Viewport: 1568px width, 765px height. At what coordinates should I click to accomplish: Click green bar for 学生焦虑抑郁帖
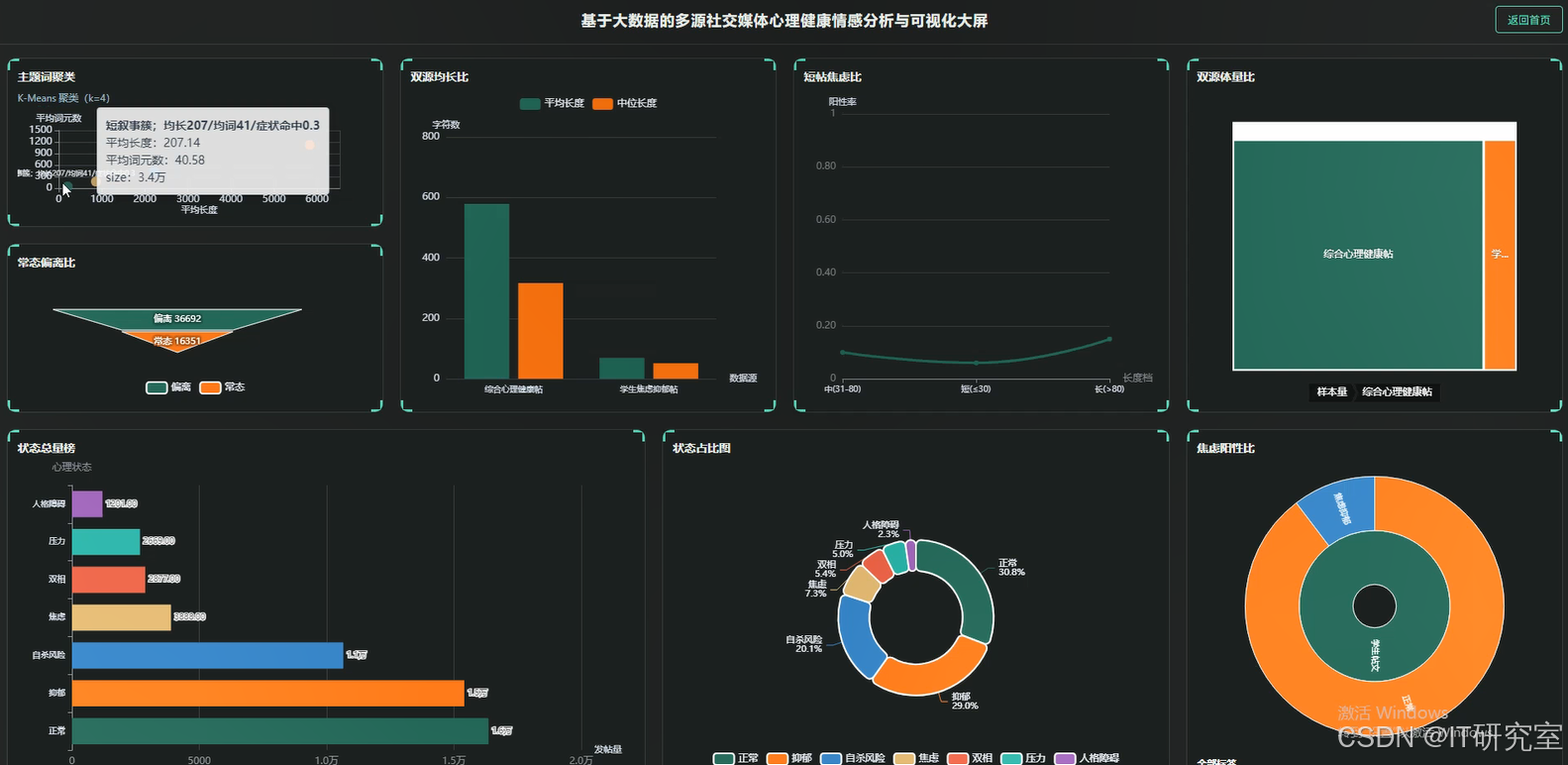point(622,368)
